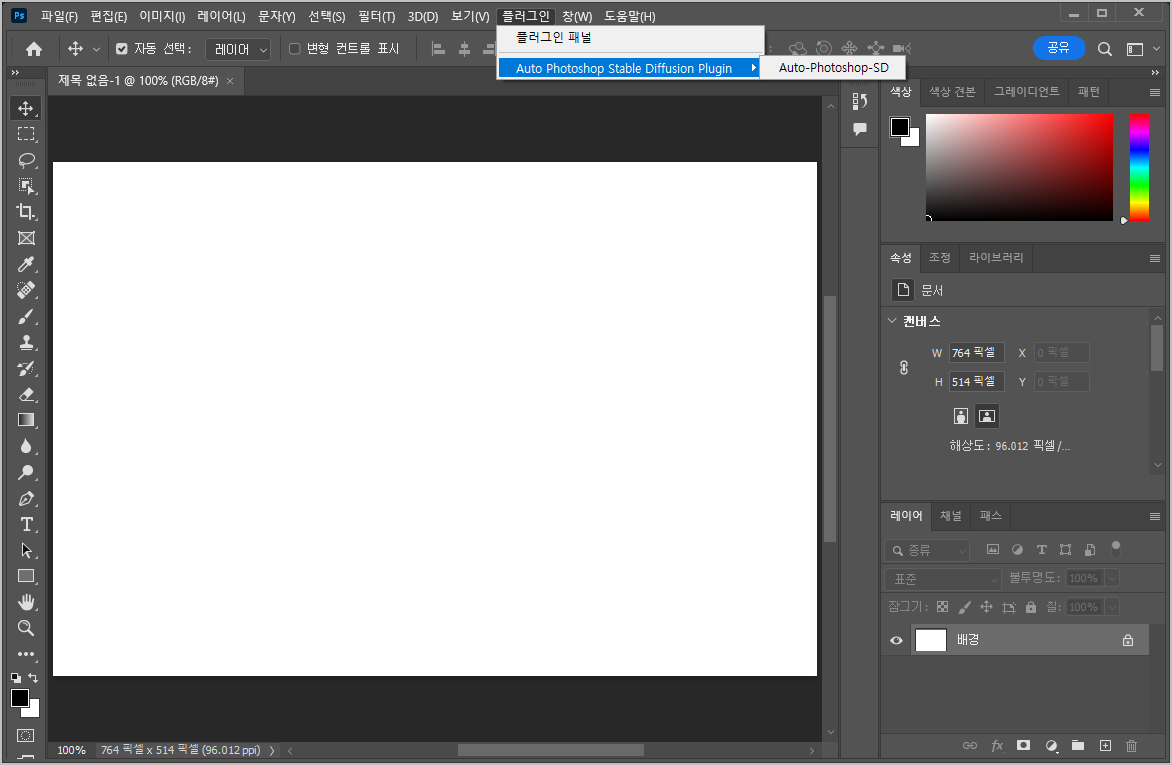Reset default foreground and background colors

tap(16, 678)
